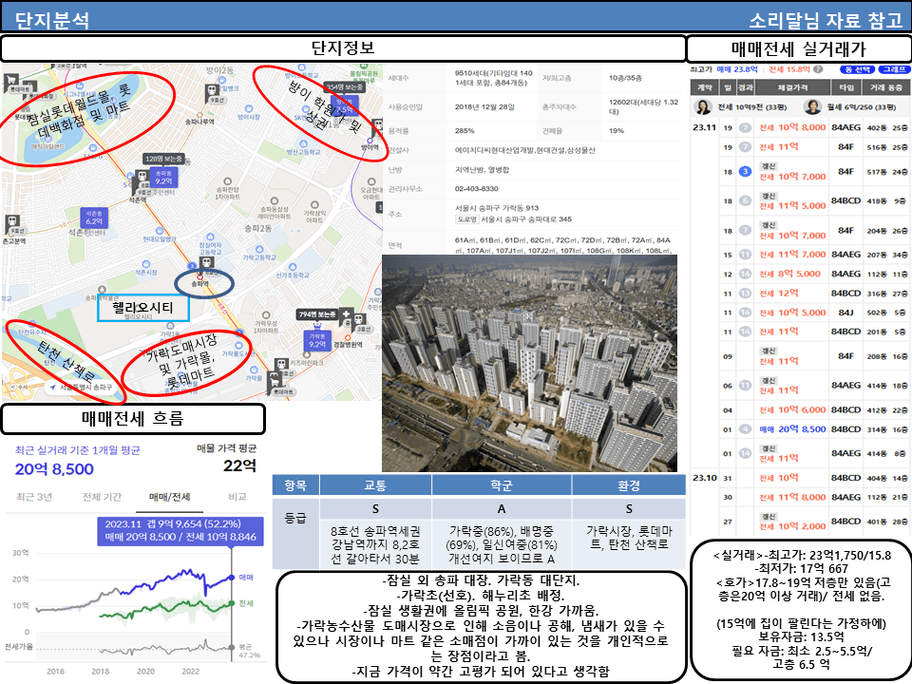Click the 환경 column header in the grade table
The image size is (912, 684).
(x=629, y=485)
